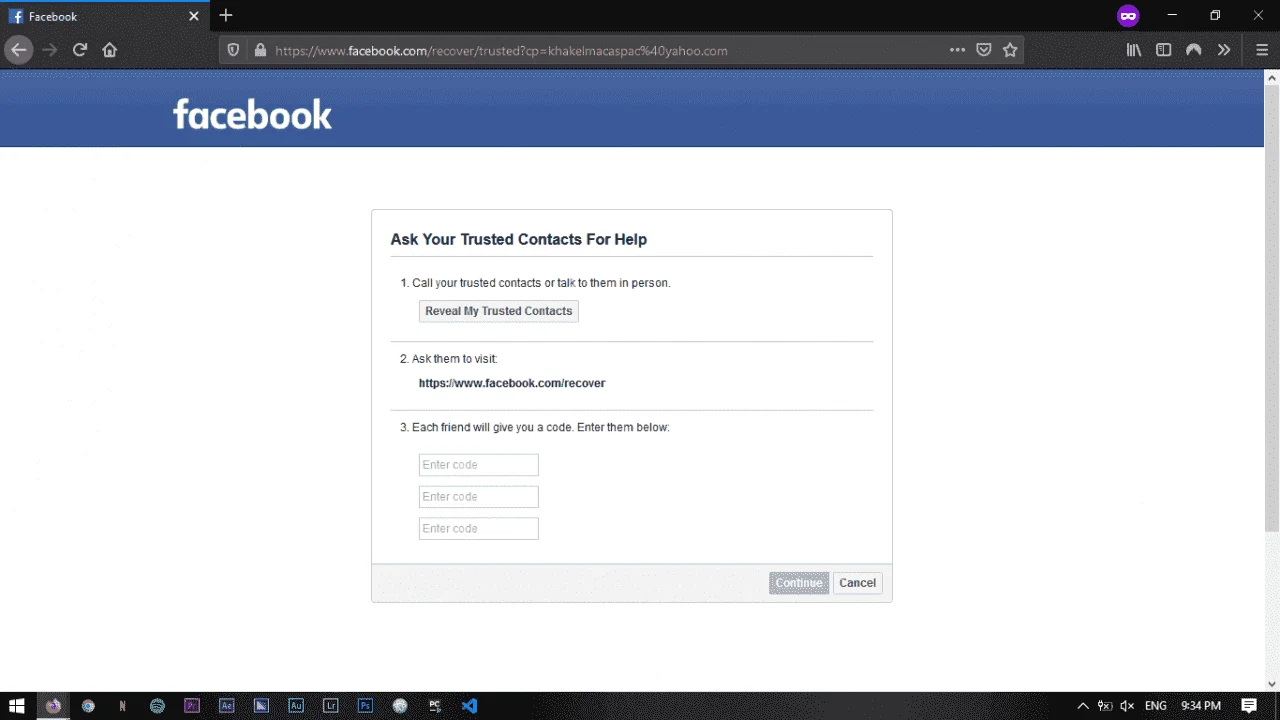Image resolution: width=1280 pixels, height=720 pixels.
Task: Minimize the Firefox window
Action: pos(1172,16)
